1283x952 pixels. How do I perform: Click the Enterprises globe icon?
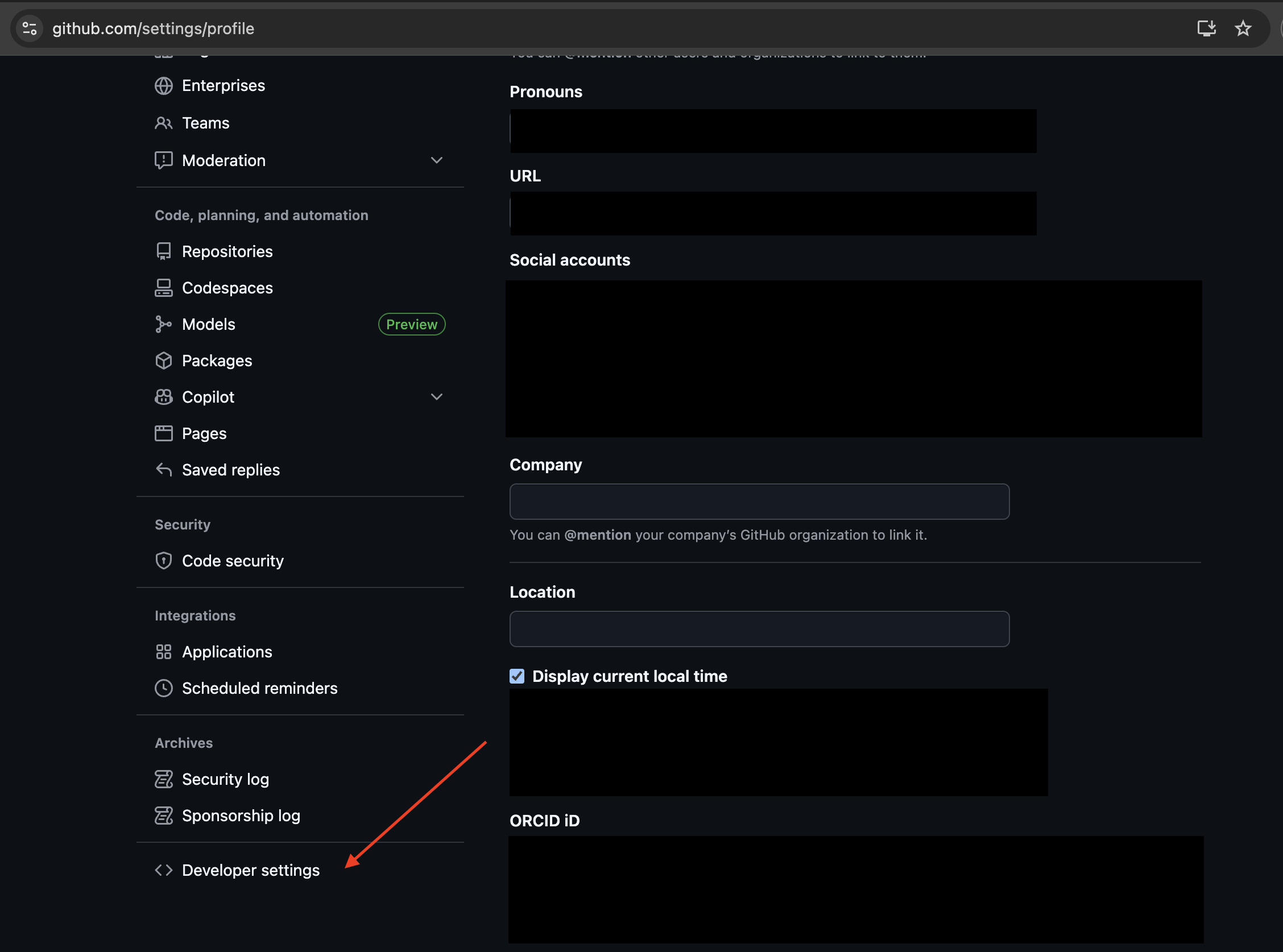click(x=164, y=85)
